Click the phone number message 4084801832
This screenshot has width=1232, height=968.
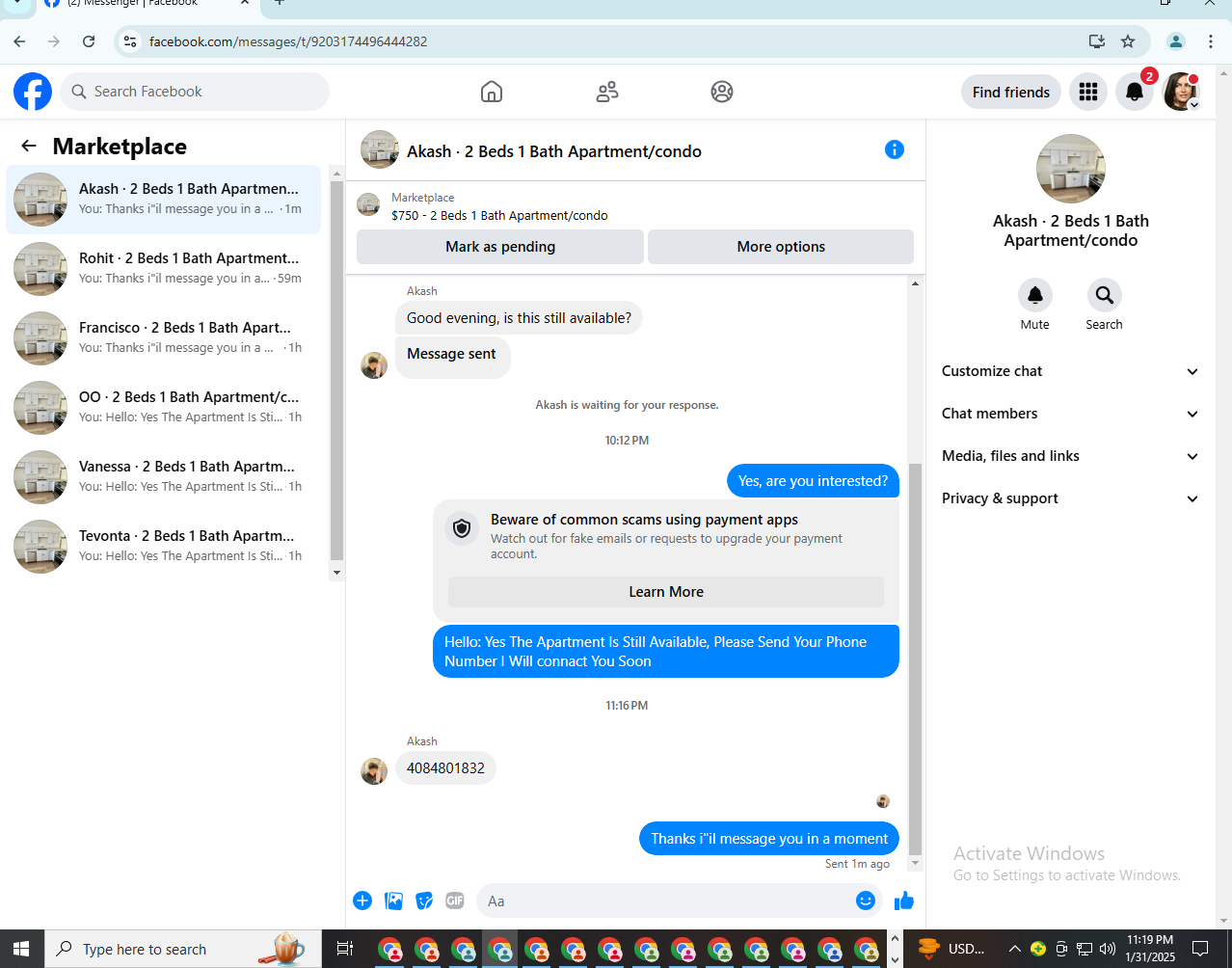[x=445, y=768]
